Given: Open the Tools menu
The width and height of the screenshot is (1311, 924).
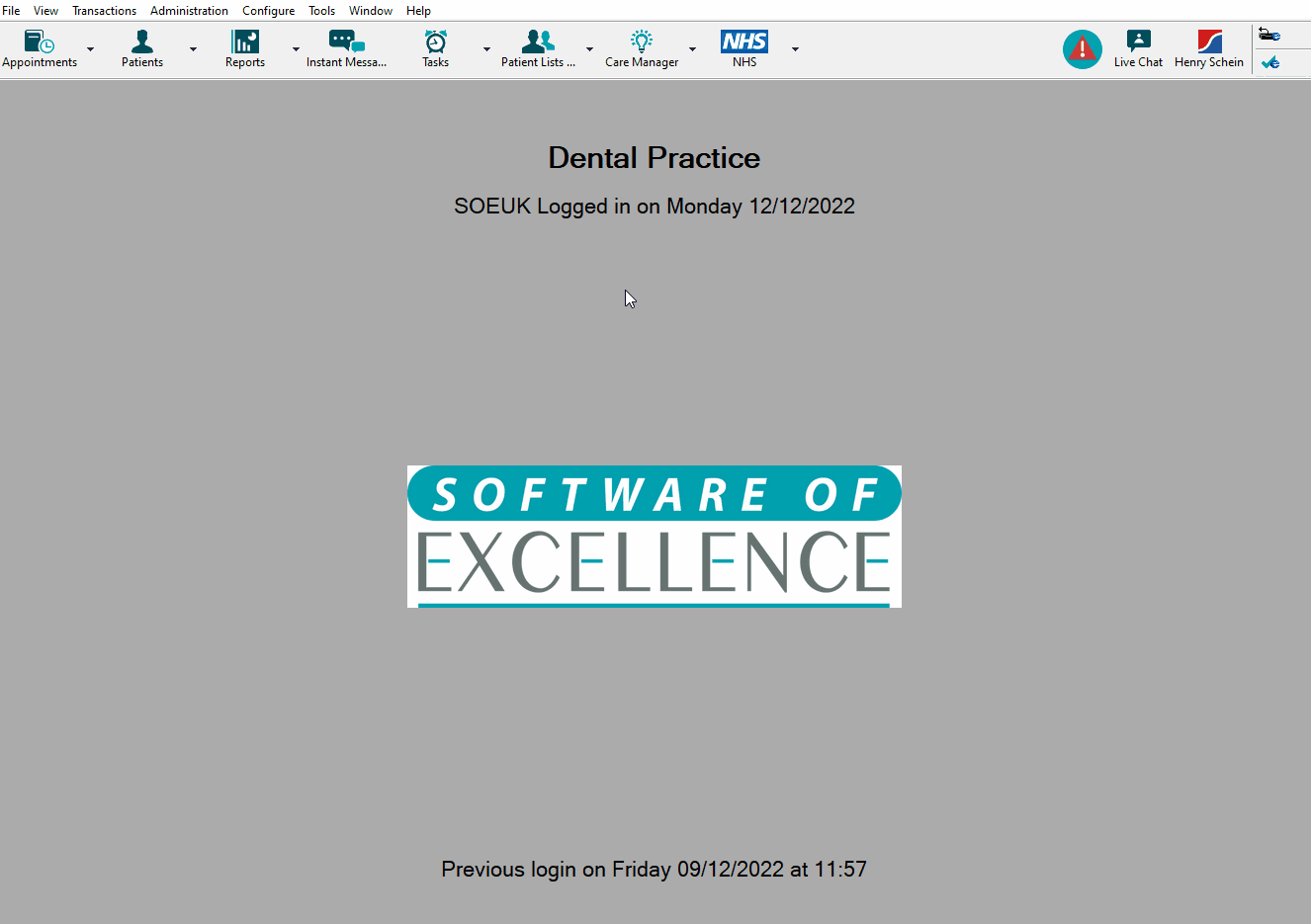Looking at the screenshot, I should [x=321, y=11].
